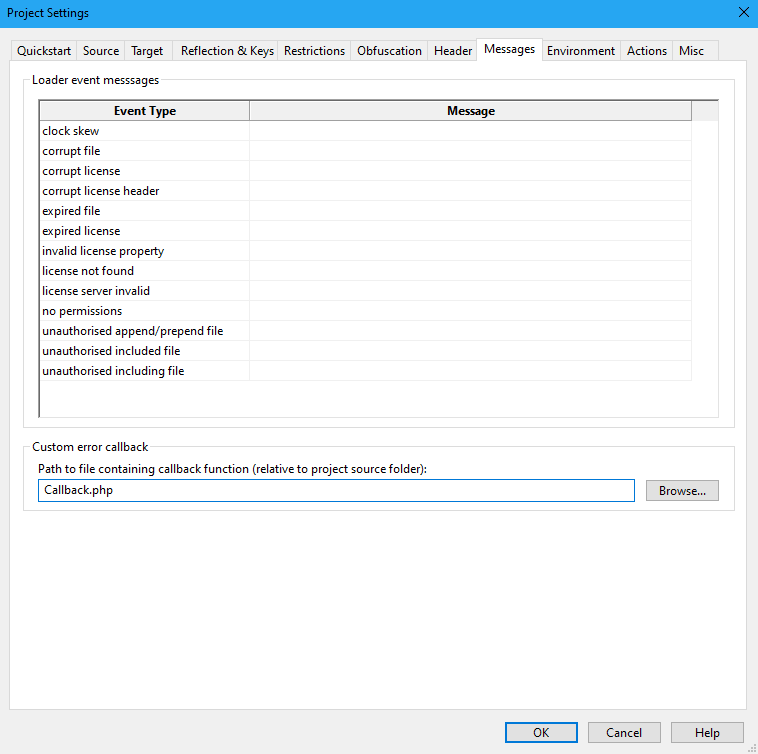Image resolution: width=758 pixels, height=754 pixels.
Task: Open the Header tab
Action: coord(452,51)
